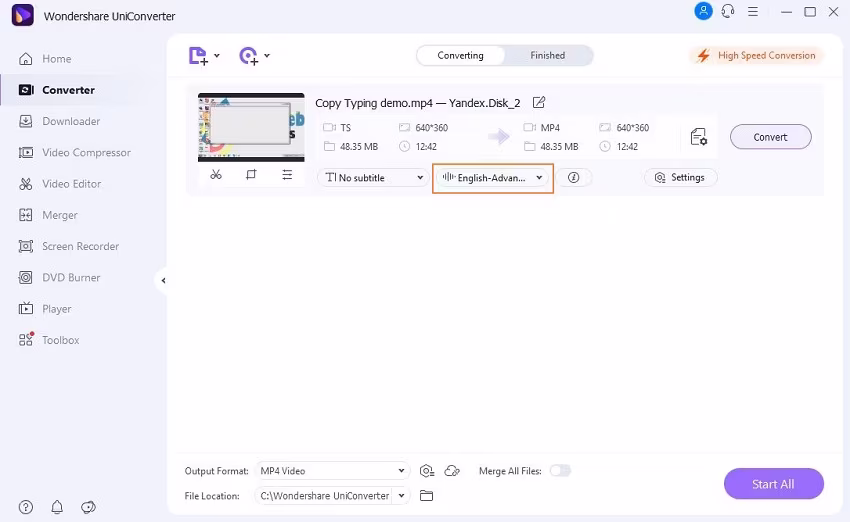The width and height of the screenshot is (850, 522).
Task: Maximize the UniConverter window
Action: coord(810,12)
